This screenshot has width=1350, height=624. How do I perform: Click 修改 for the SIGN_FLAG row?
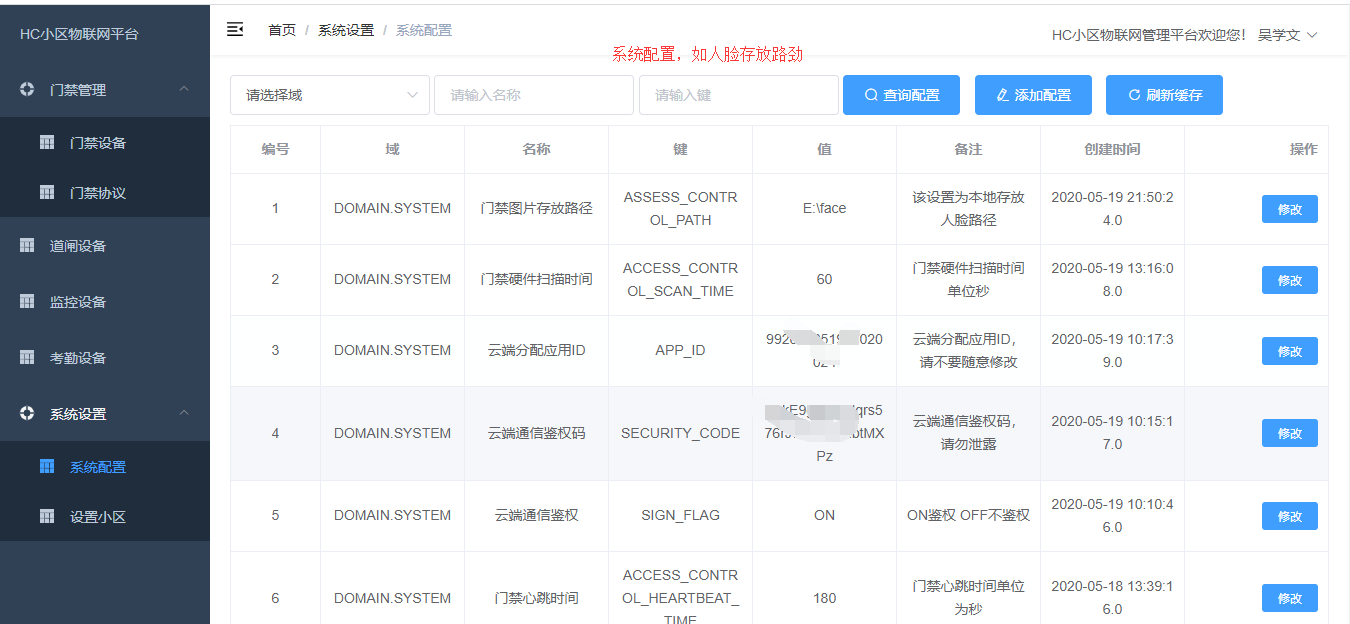coord(1289,516)
